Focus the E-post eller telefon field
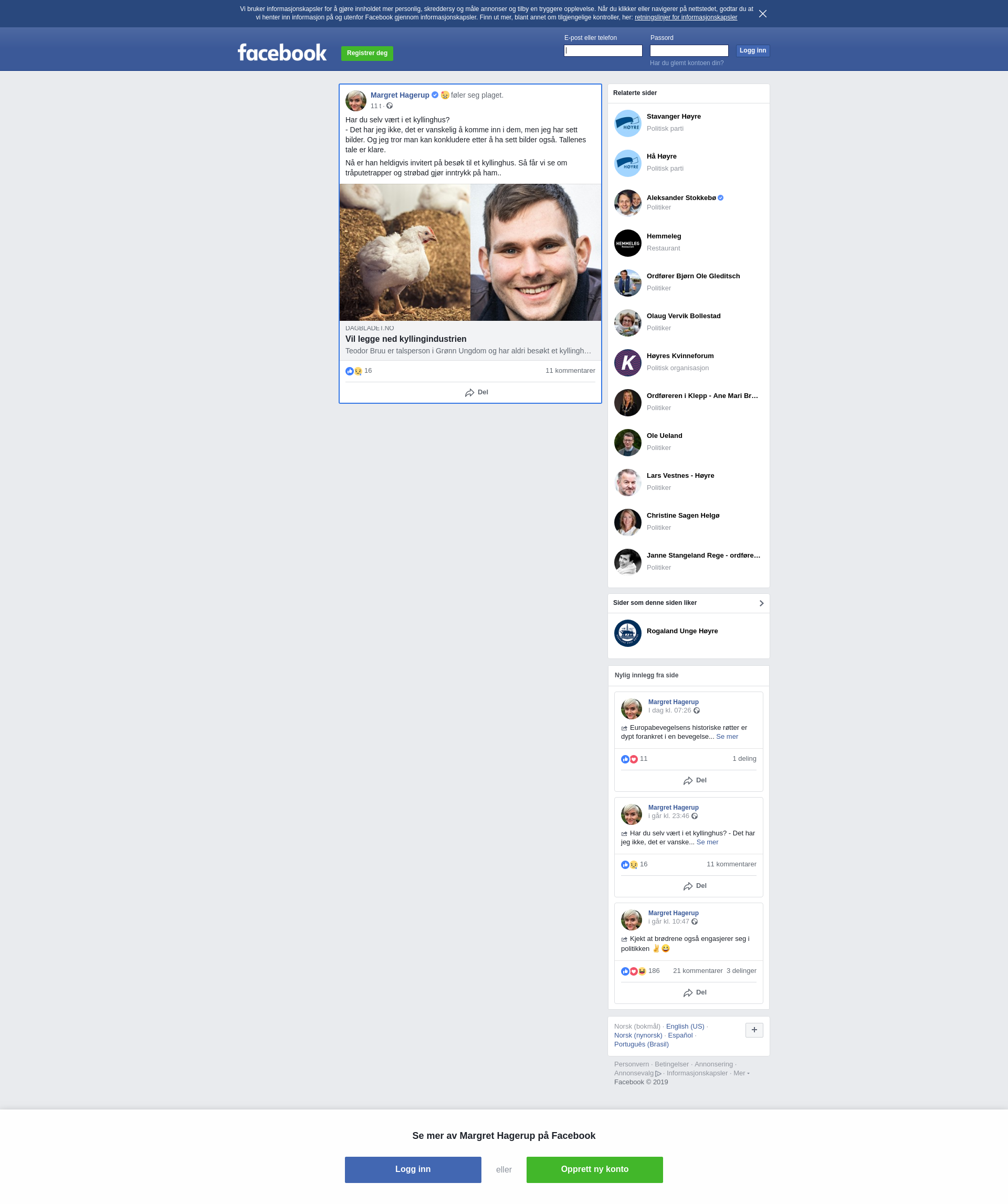Screen dimensions: 1008x1204 (x=603, y=51)
